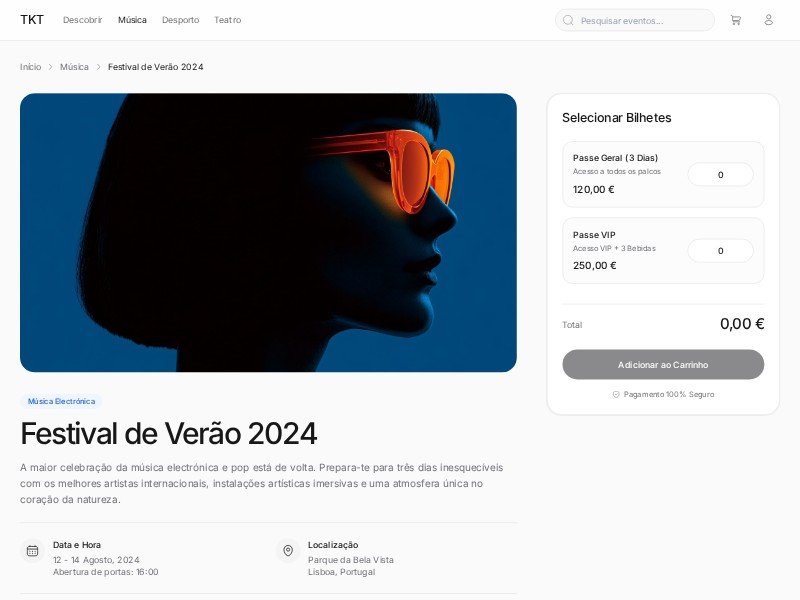Click the calendar icon beside Data e Hora
This screenshot has height=600, width=800.
tap(32, 551)
